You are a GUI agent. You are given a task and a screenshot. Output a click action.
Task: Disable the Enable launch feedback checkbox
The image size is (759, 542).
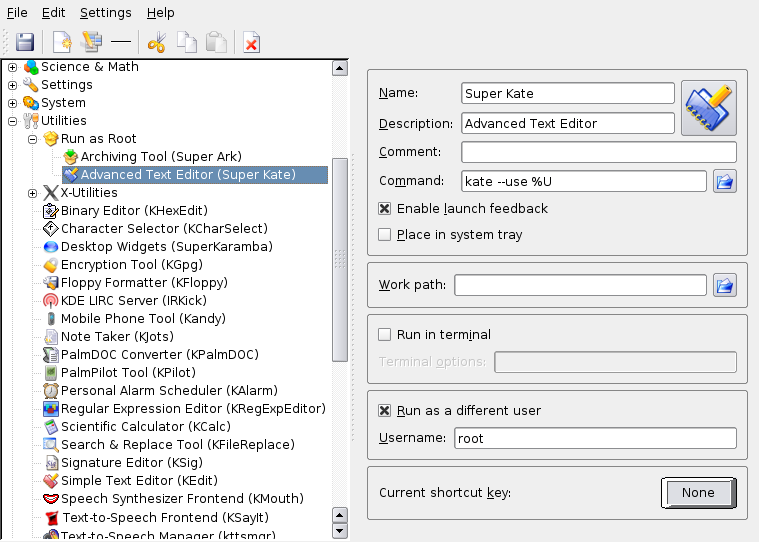click(x=385, y=209)
